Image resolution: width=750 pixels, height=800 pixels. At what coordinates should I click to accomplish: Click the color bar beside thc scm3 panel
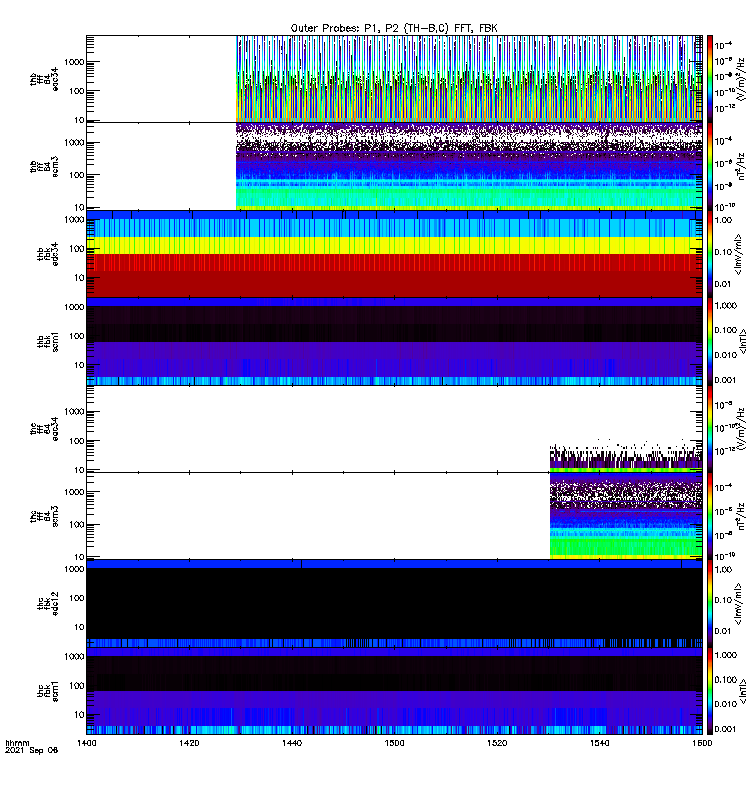(x=709, y=516)
